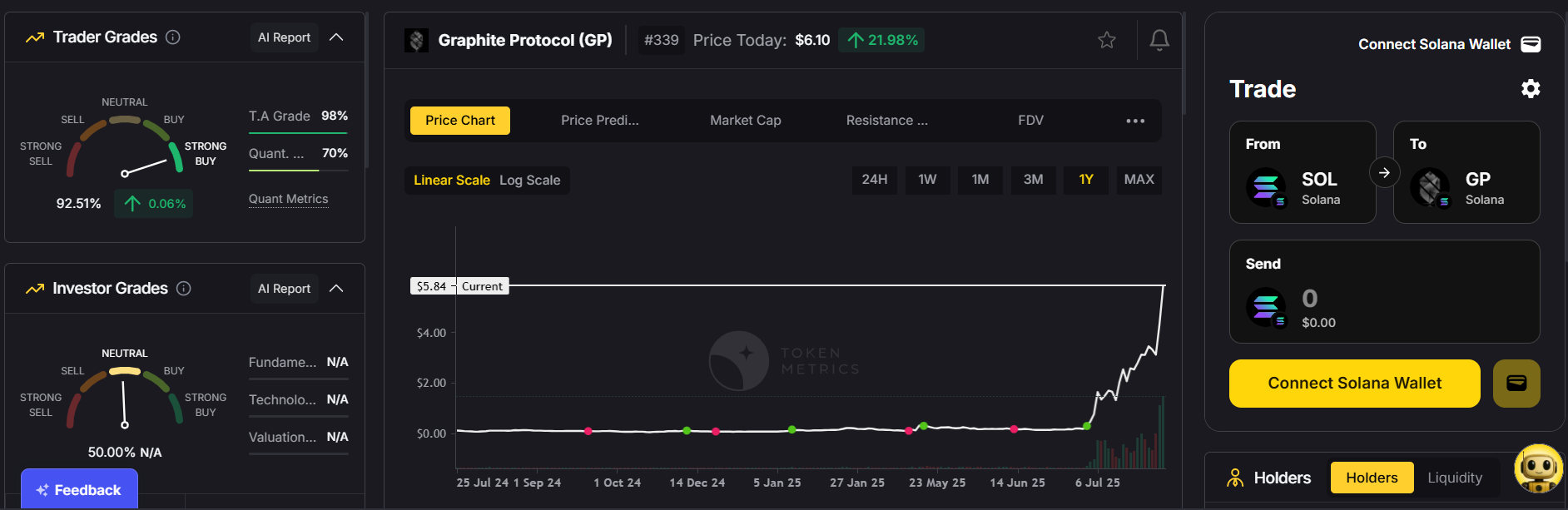1568x510 pixels.
Task: Click the Quant grade 70% progress bar
Action: pos(298,171)
